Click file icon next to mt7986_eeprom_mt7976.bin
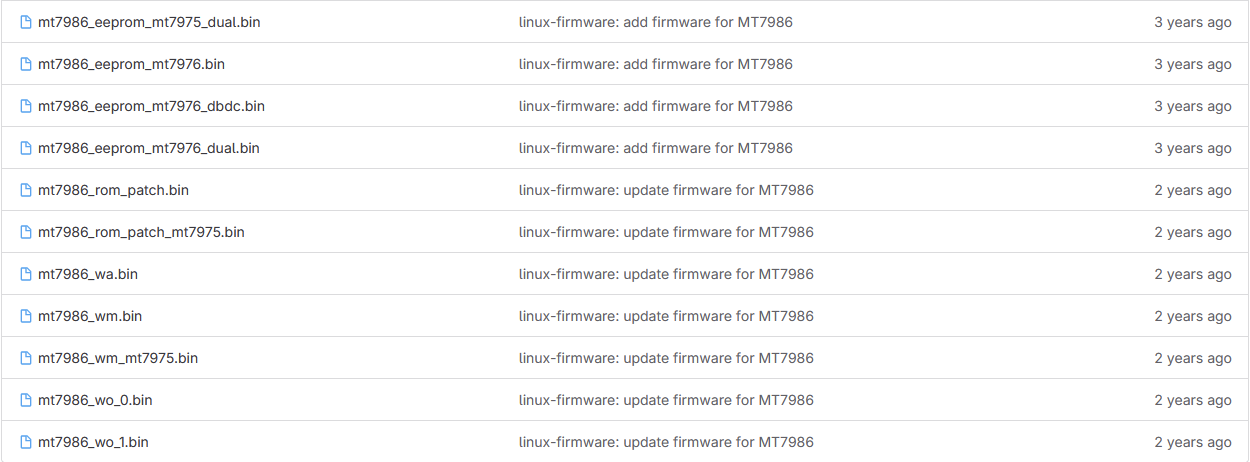Screen dimensions: 1250x462 [27, 64]
